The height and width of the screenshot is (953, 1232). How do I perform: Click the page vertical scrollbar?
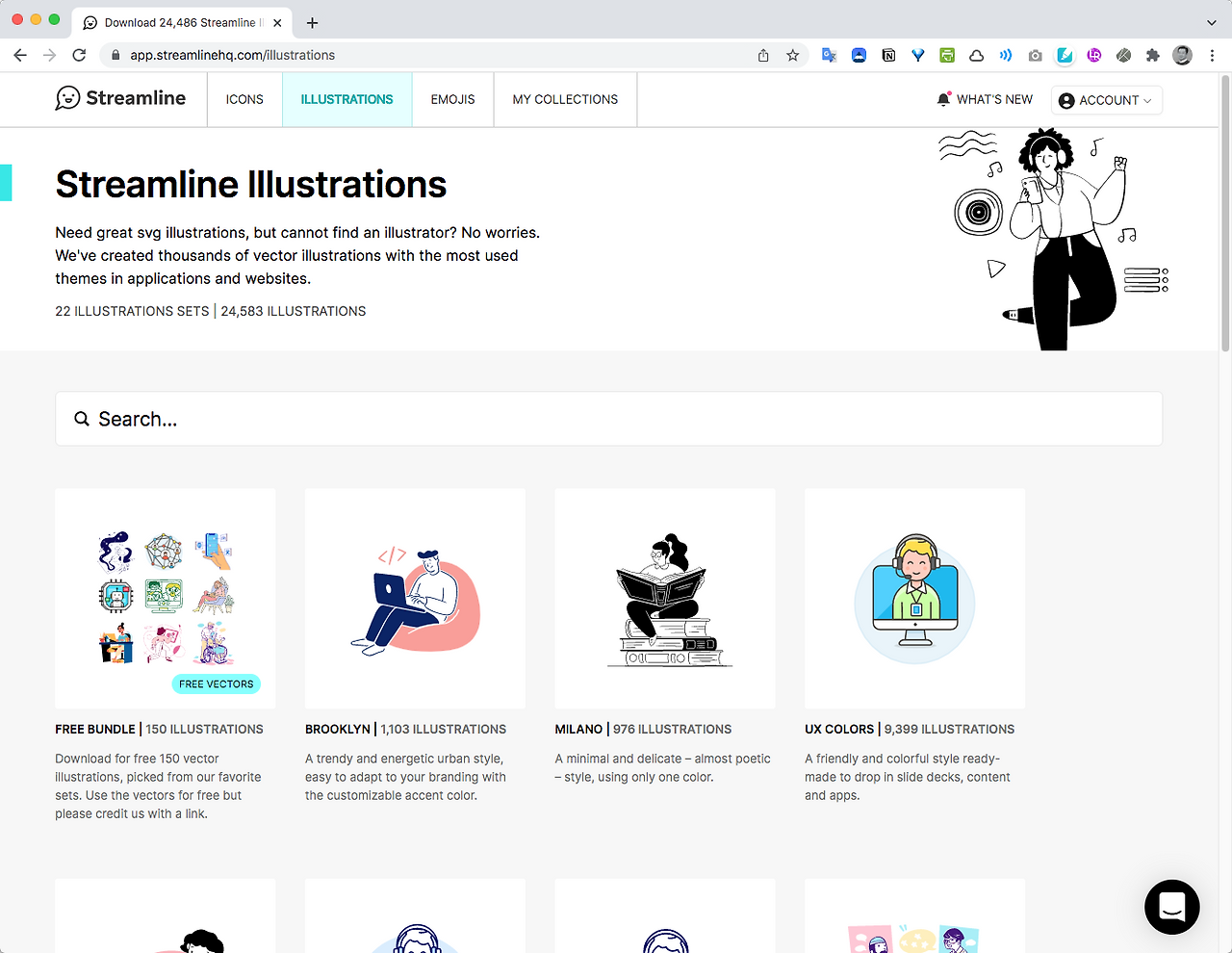pyautogui.click(x=1225, y=214)
